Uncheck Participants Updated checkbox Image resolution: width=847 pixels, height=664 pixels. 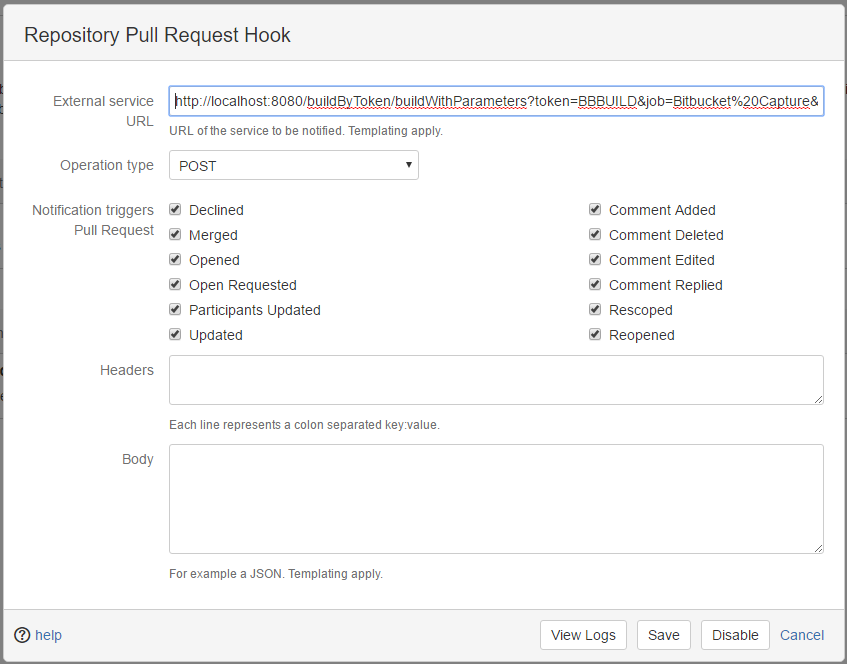click(175, 310)
